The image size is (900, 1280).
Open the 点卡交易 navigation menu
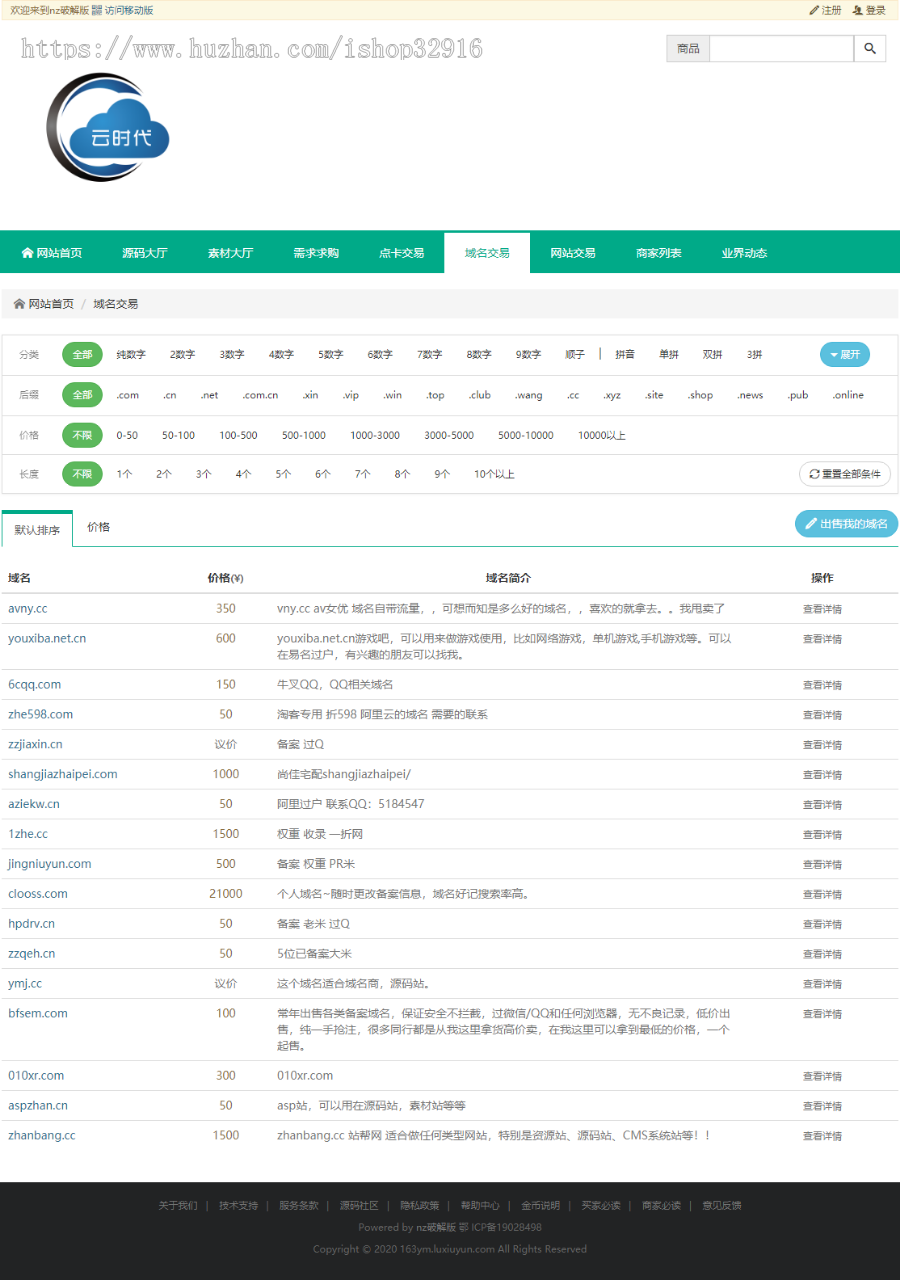[x=401, y=252]
